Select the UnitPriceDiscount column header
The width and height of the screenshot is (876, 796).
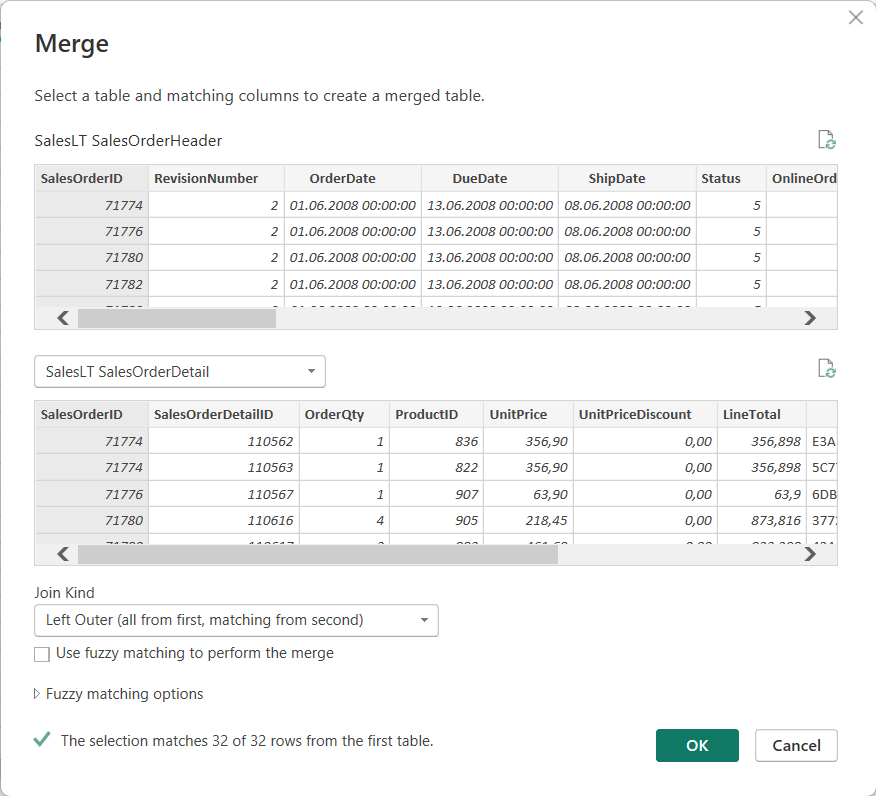[x=635, y=414]
